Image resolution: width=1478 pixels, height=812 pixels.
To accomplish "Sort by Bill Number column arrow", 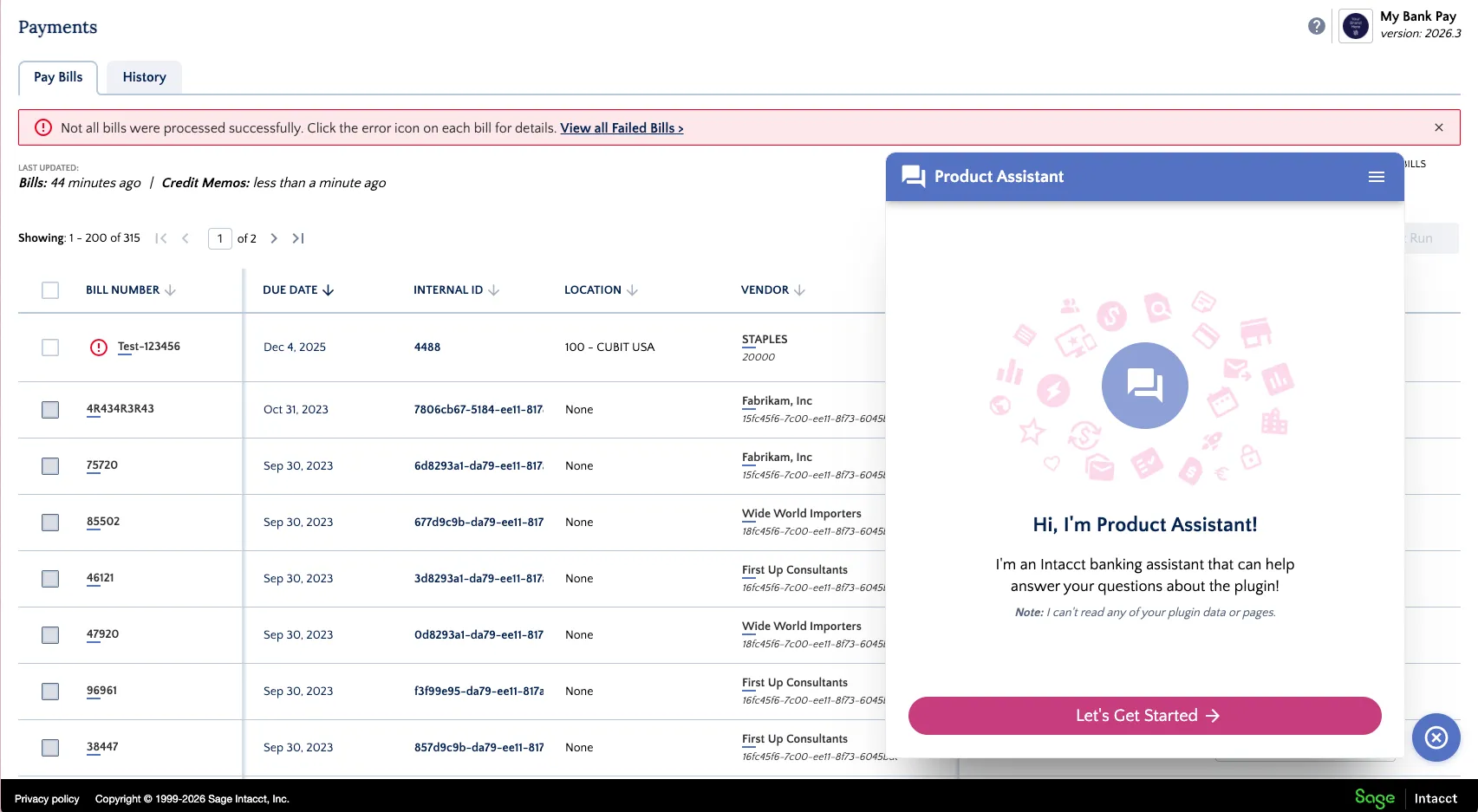I will point(170,290).
